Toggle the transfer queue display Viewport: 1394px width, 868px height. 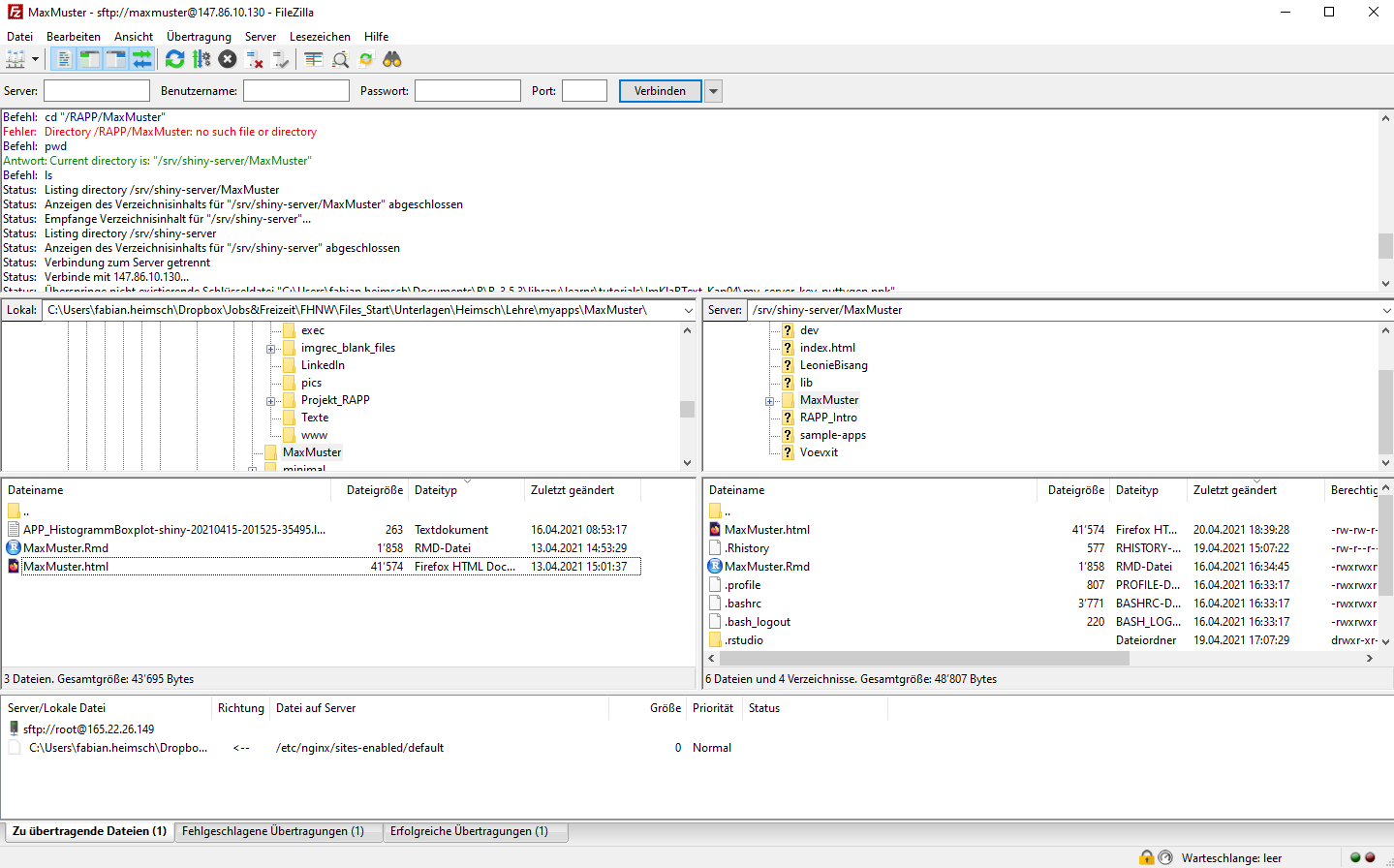[x=142, y=59]
